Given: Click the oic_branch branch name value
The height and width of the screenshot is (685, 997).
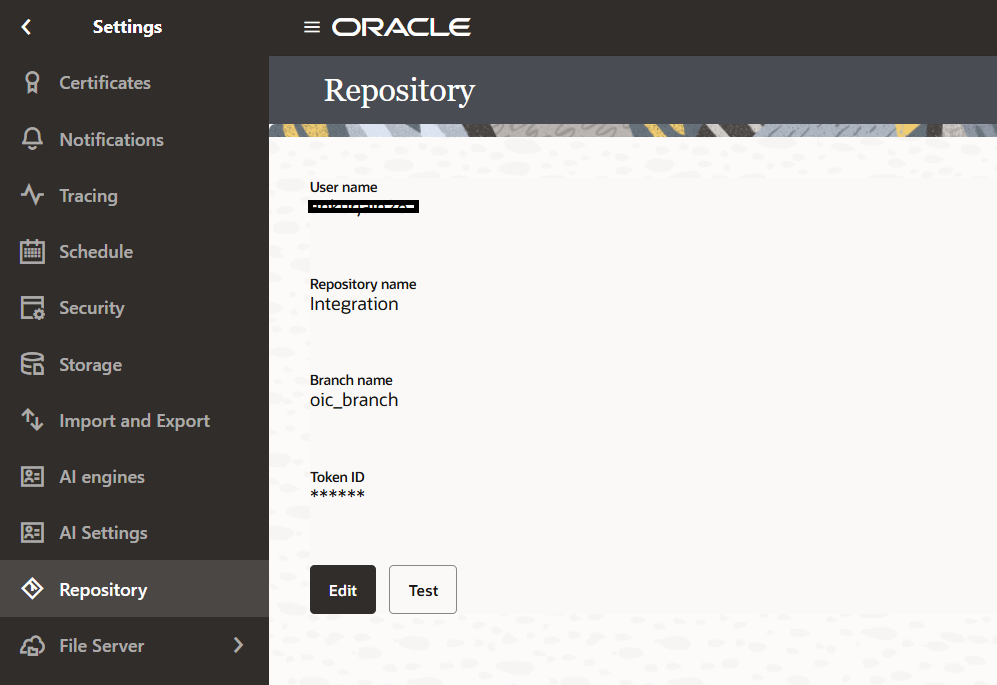Looking at the screenshot, I should [x=354, y=400].
